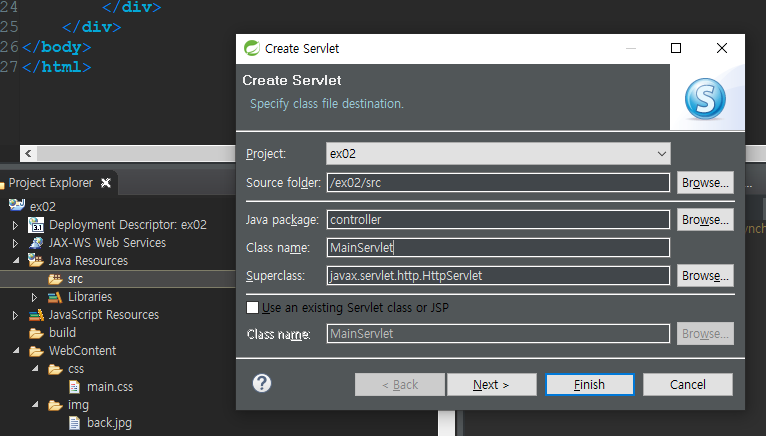Select the ex02 project root label

click(43, 207)
